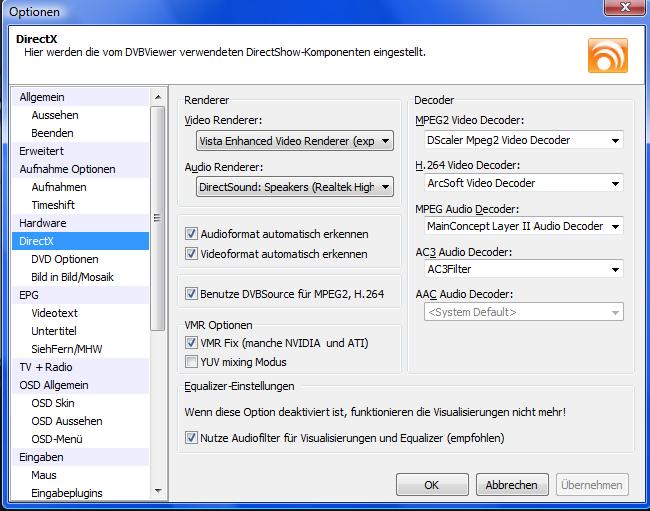Open the MPEG Audio Decoder dropdown

(524, 226)
